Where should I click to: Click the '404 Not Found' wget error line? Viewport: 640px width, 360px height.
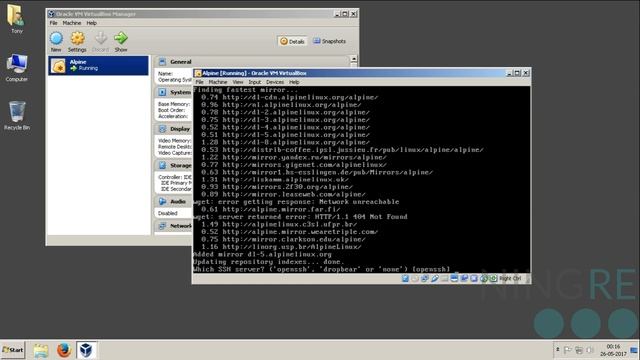click(300, 217)
